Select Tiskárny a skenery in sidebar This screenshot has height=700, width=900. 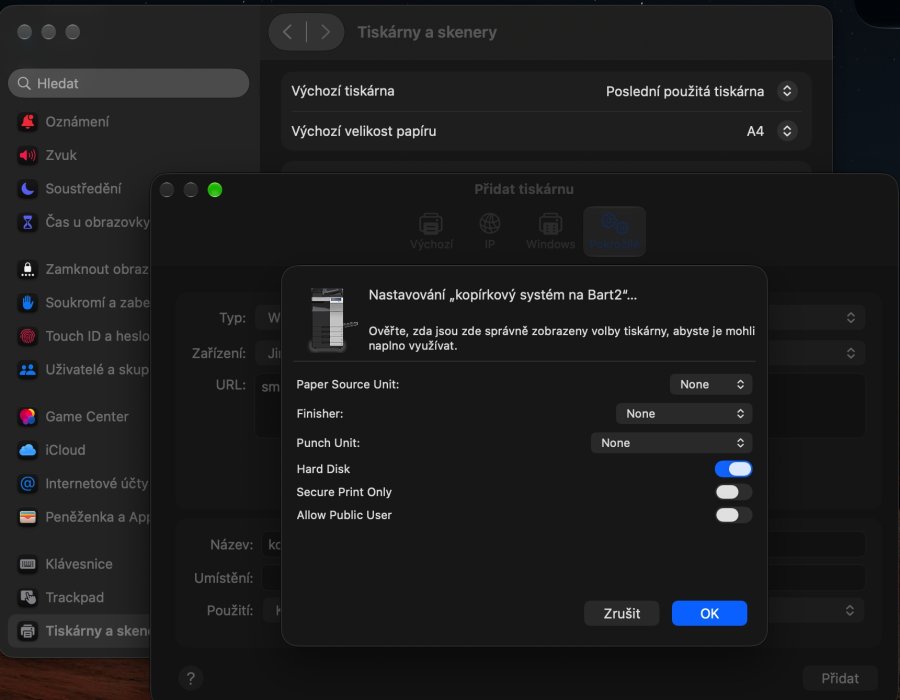[x=80, y=631]
